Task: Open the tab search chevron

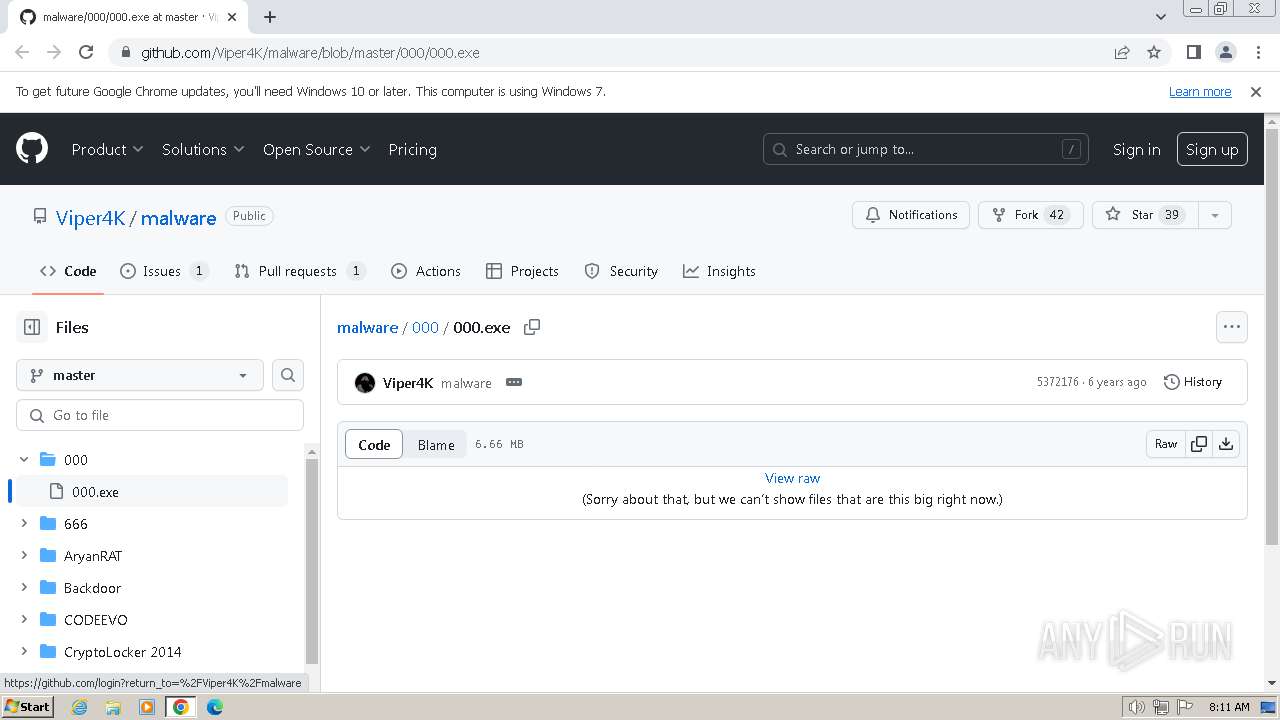Action: pyautogui.click(x=1160, y=17)
